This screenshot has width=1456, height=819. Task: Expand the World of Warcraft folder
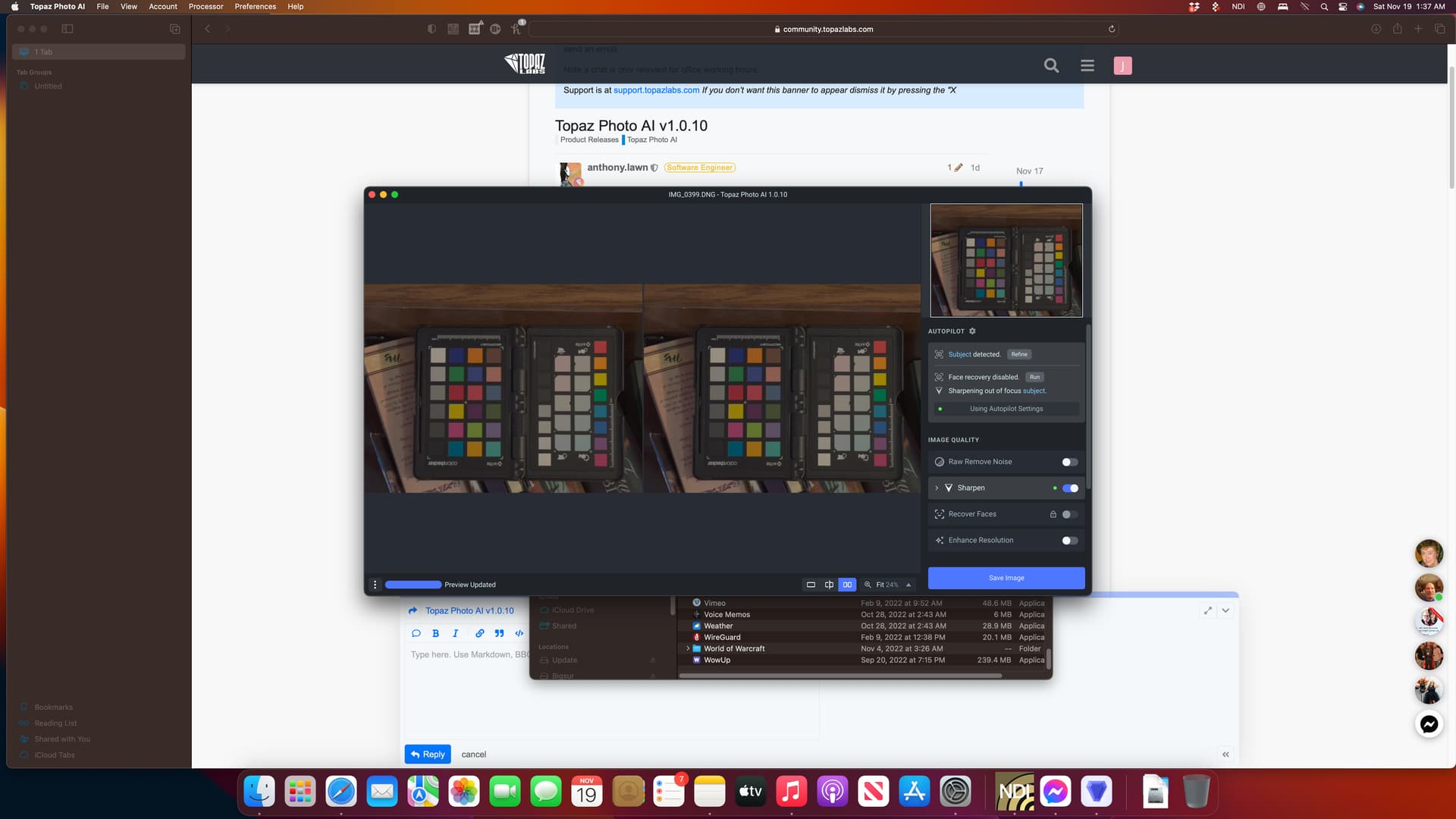tap(688, 649)
